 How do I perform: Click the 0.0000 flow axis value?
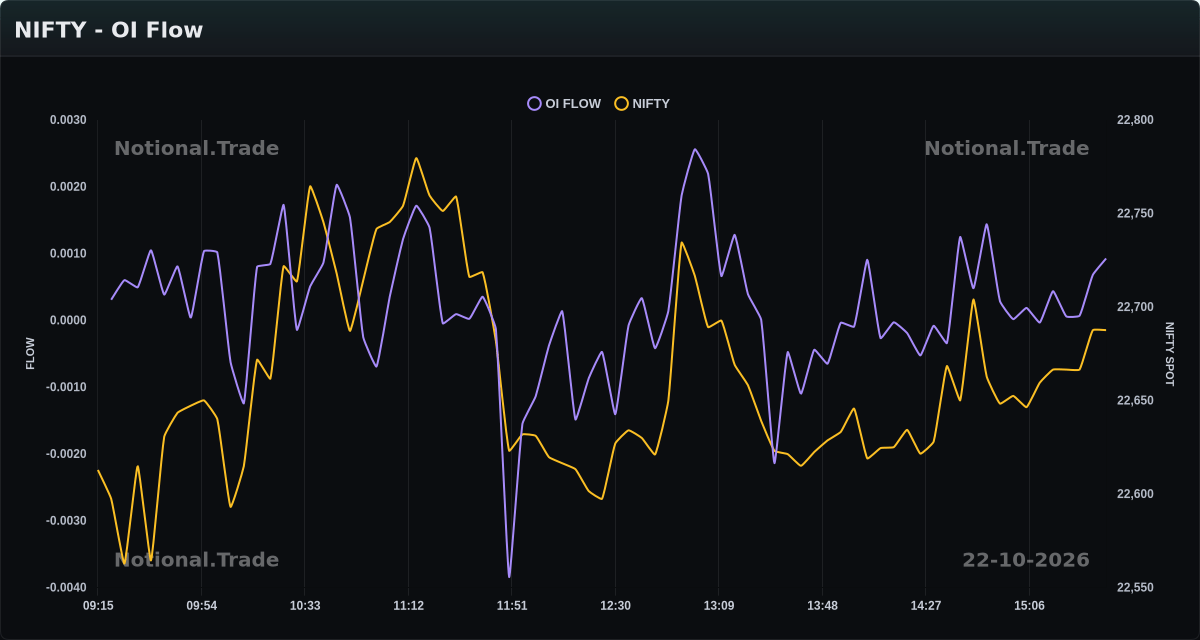[68, 320]
